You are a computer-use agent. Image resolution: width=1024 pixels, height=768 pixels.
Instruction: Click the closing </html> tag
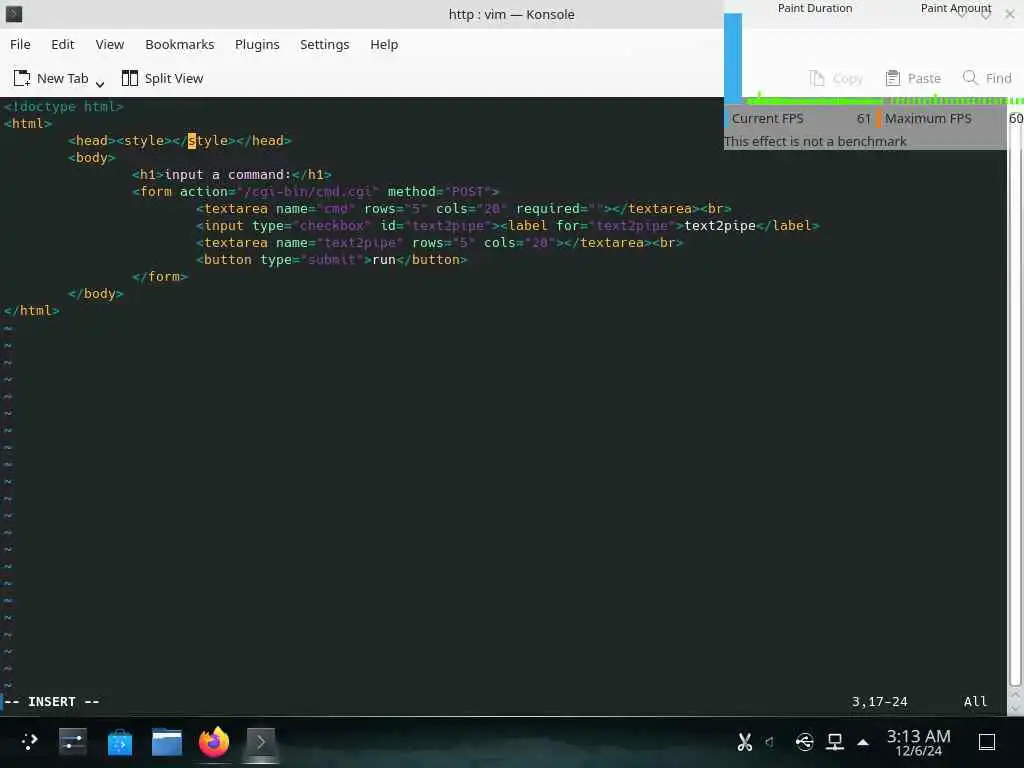click(32, 310)
